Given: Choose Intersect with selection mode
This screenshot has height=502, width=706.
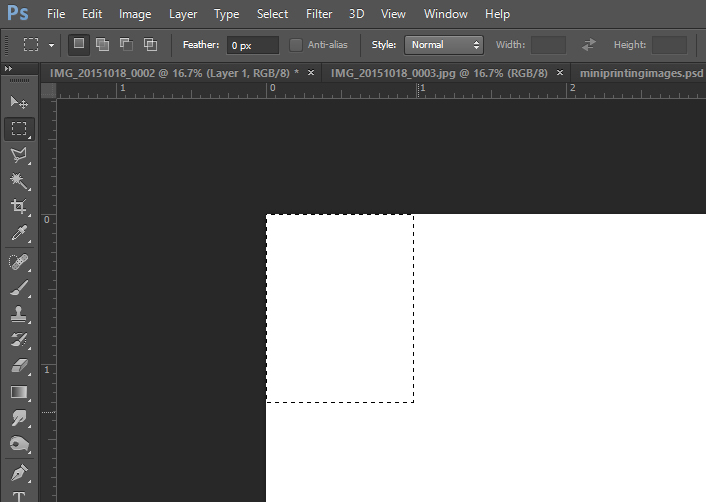Looking at the screenshot, I should coord(150,45).
